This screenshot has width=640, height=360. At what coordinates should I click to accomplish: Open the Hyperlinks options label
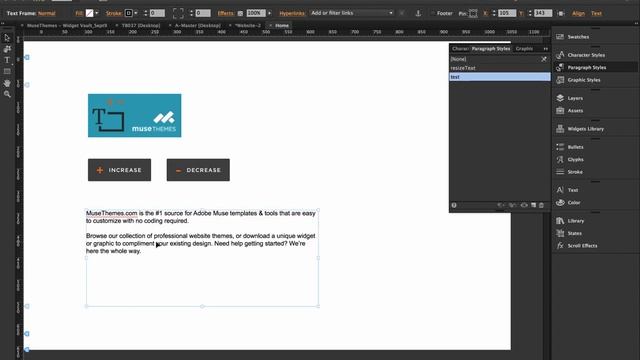pos(292,13)
